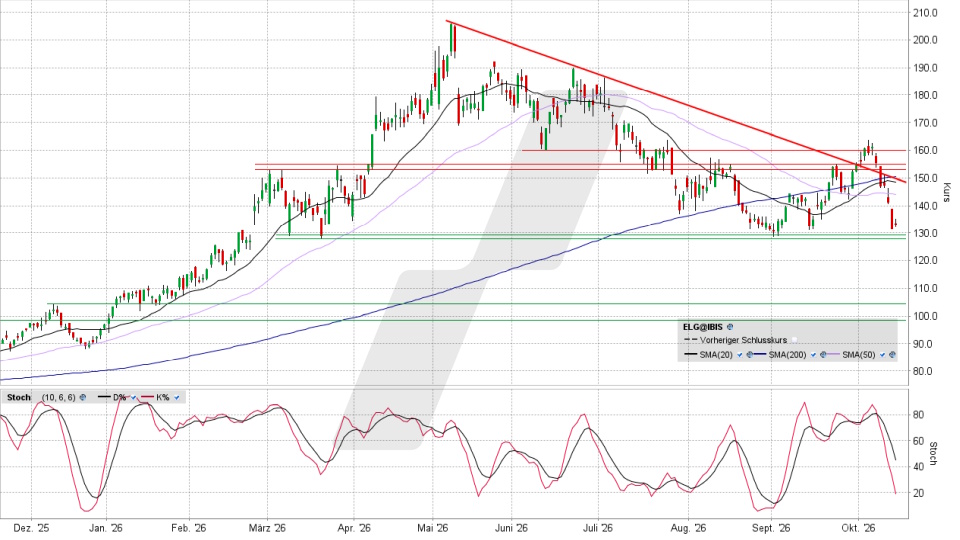Uncheck the SMA(20) visibility checkbox
The width and height of the screenshot is (960, 540).
[740, 354]
